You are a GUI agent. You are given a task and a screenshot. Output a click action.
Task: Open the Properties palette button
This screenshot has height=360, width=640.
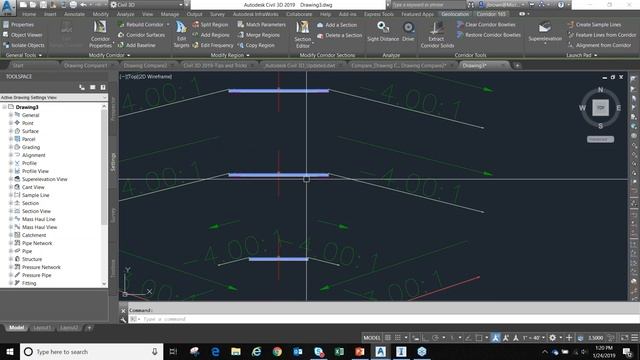click(18, 24)
